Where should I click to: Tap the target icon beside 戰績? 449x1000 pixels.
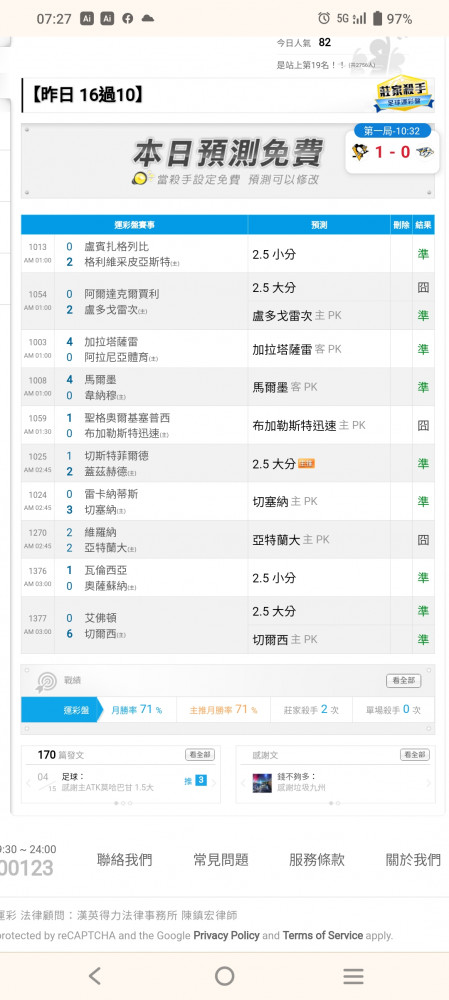click(47, 682)
